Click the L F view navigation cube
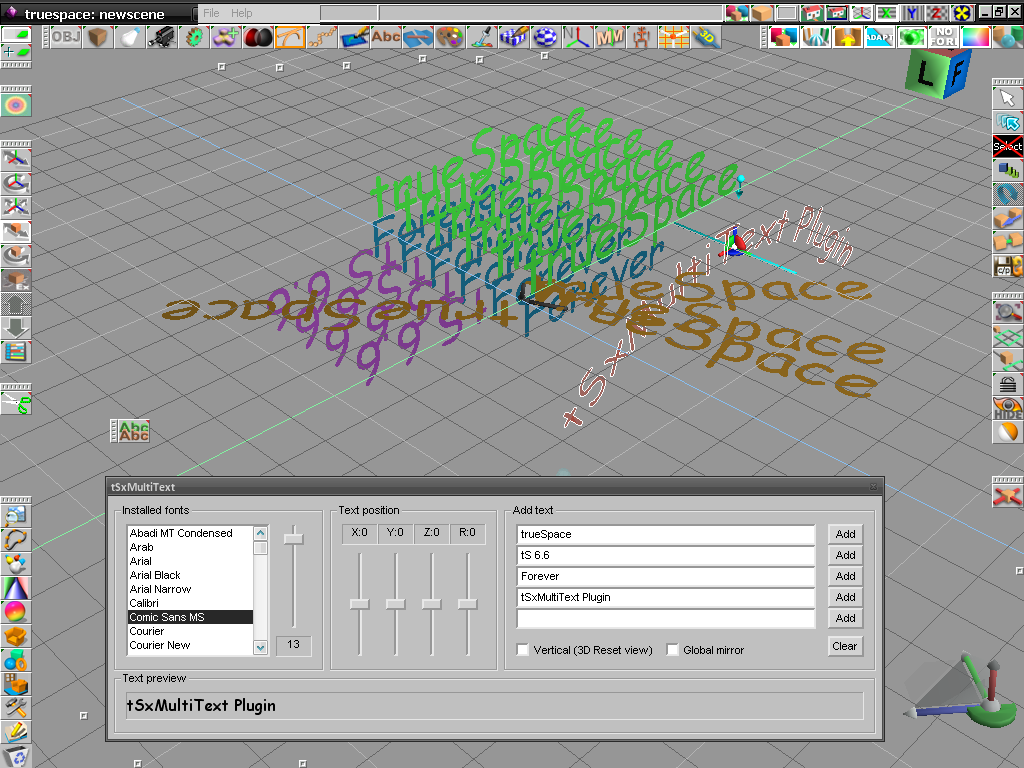The height and width of the screenshot is (768, 1024). click(x=938, y=73)
